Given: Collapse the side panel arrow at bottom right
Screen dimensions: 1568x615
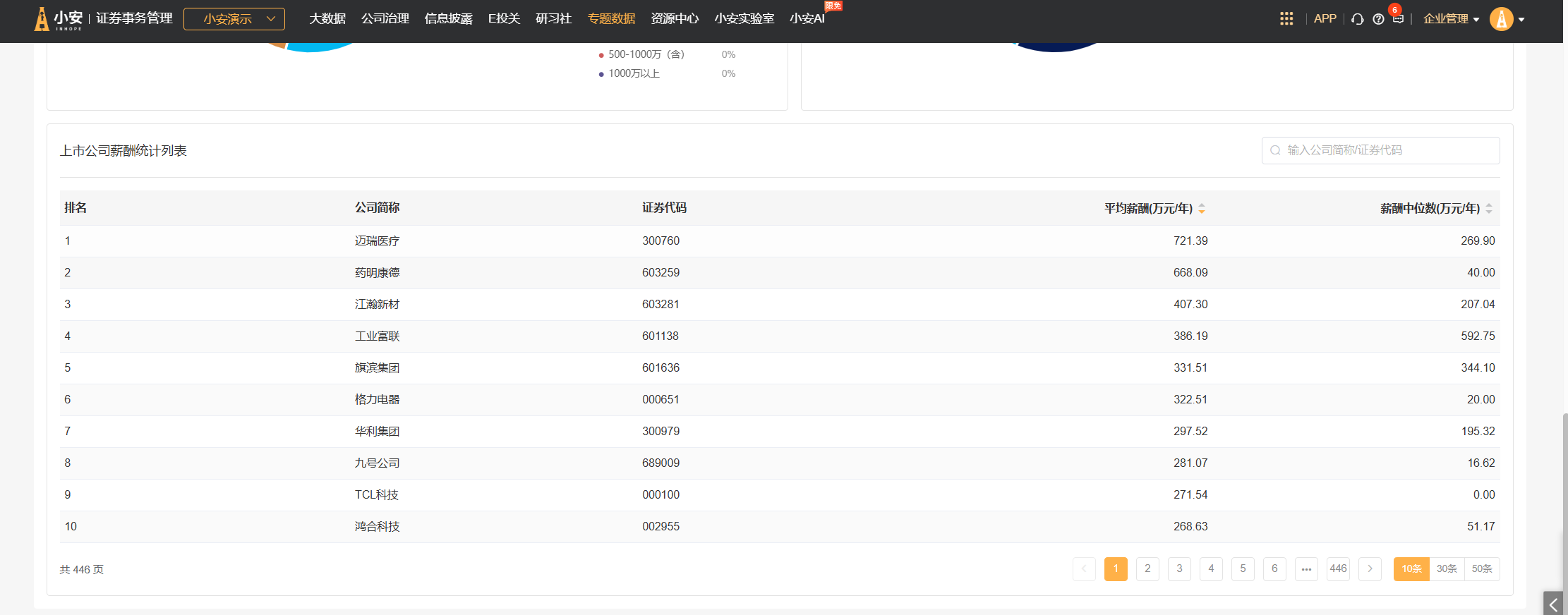Looking at the screenshot, I should [1553, 604].
